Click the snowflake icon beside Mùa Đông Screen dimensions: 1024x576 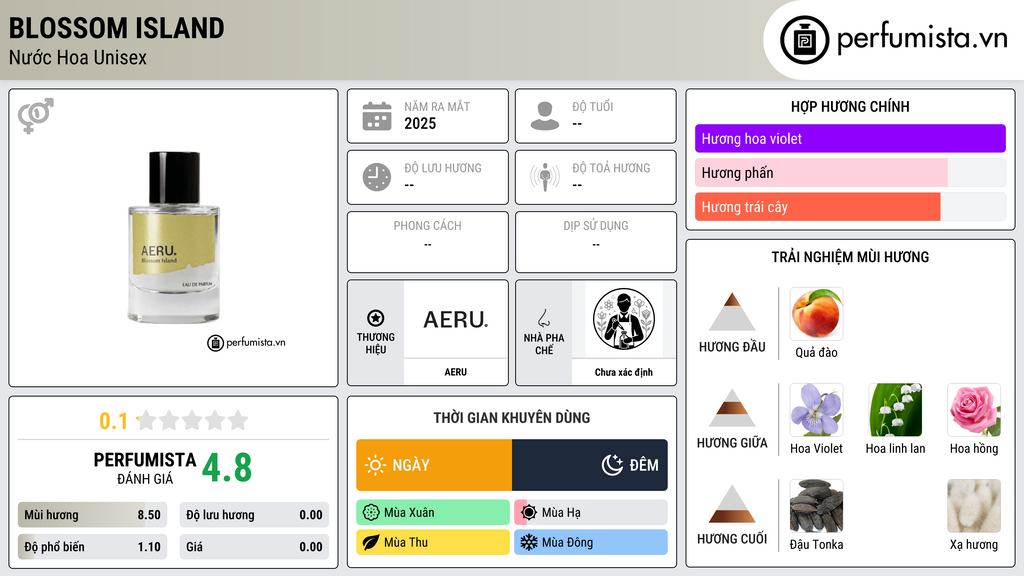coord(529,542)
